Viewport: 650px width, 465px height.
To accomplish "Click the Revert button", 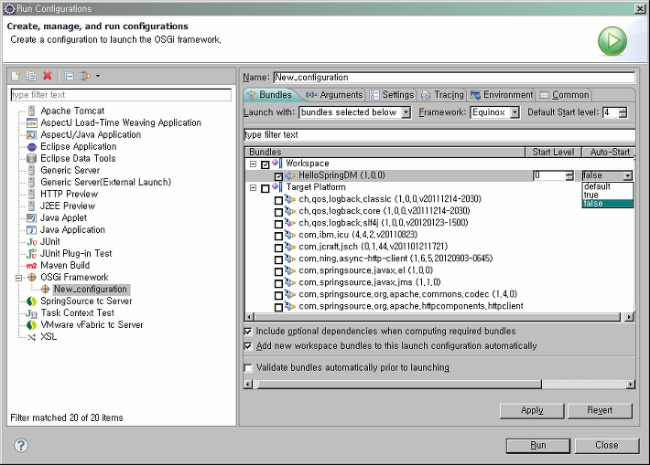I will click(599, 411).
